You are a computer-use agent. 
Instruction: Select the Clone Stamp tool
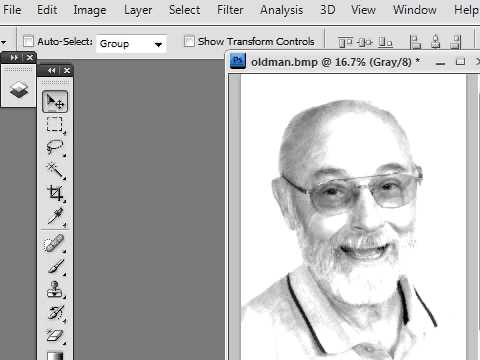(55, 289)
